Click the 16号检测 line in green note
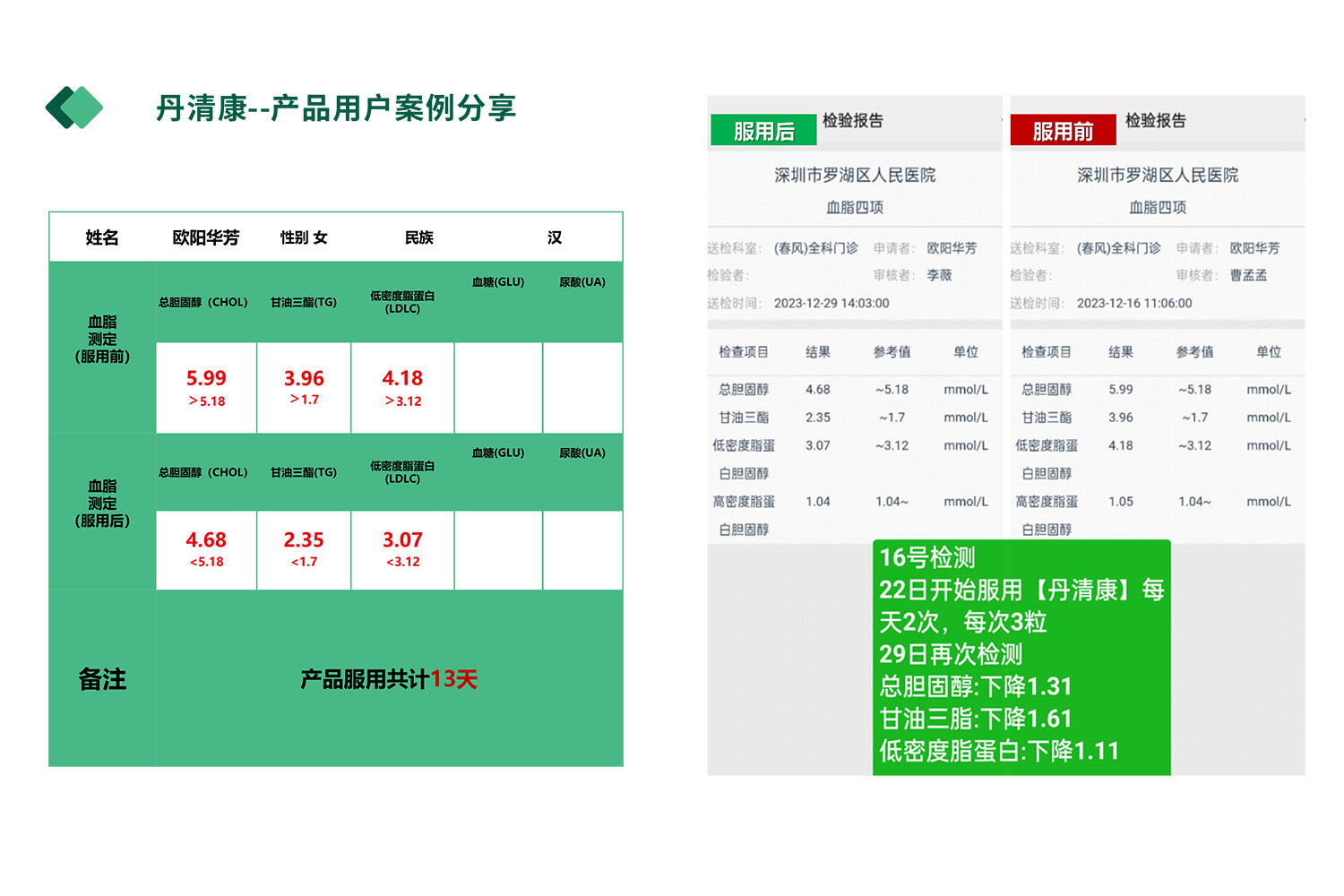 coord(927,557)
